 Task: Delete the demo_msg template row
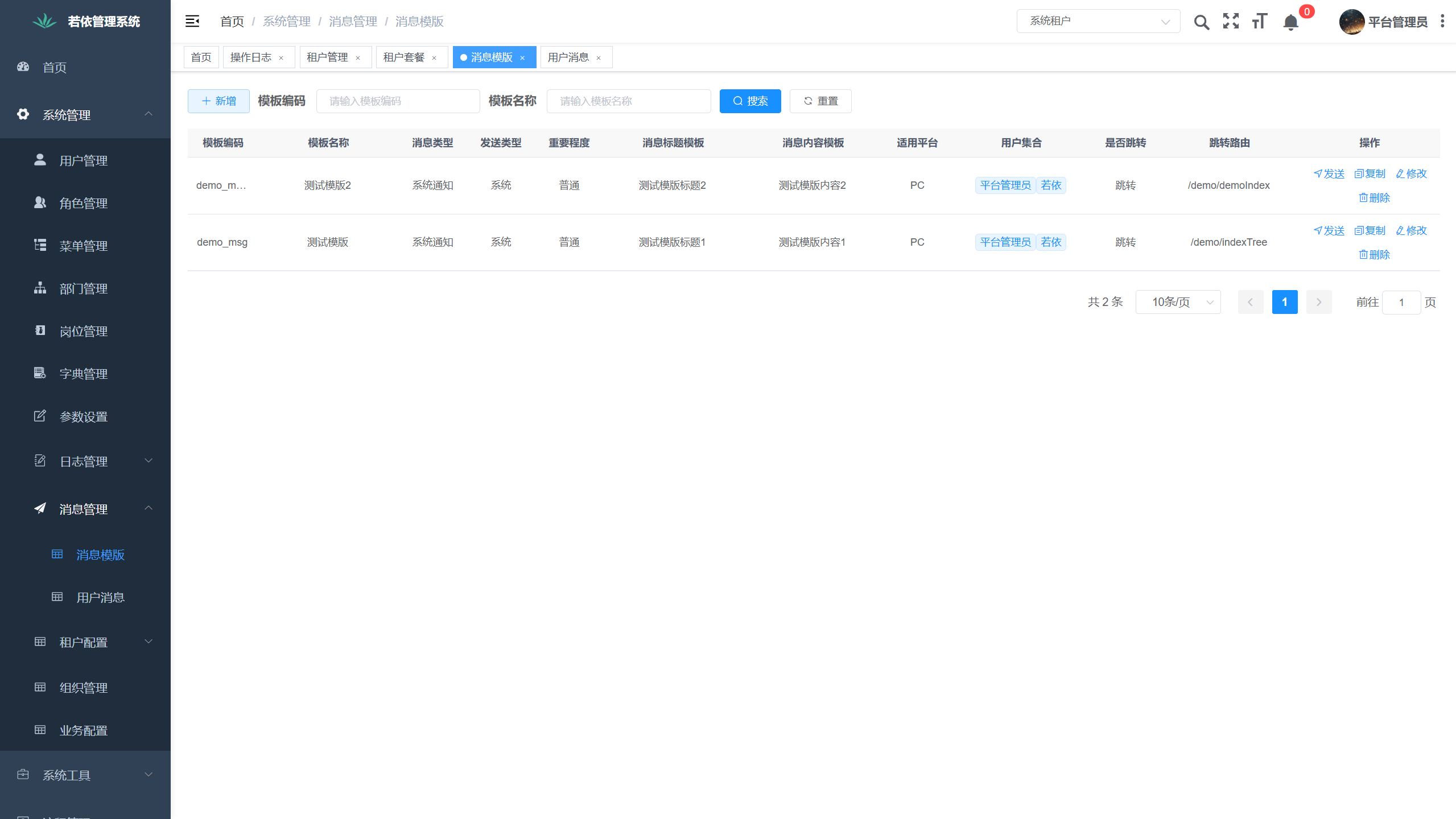pos(1374,254)
